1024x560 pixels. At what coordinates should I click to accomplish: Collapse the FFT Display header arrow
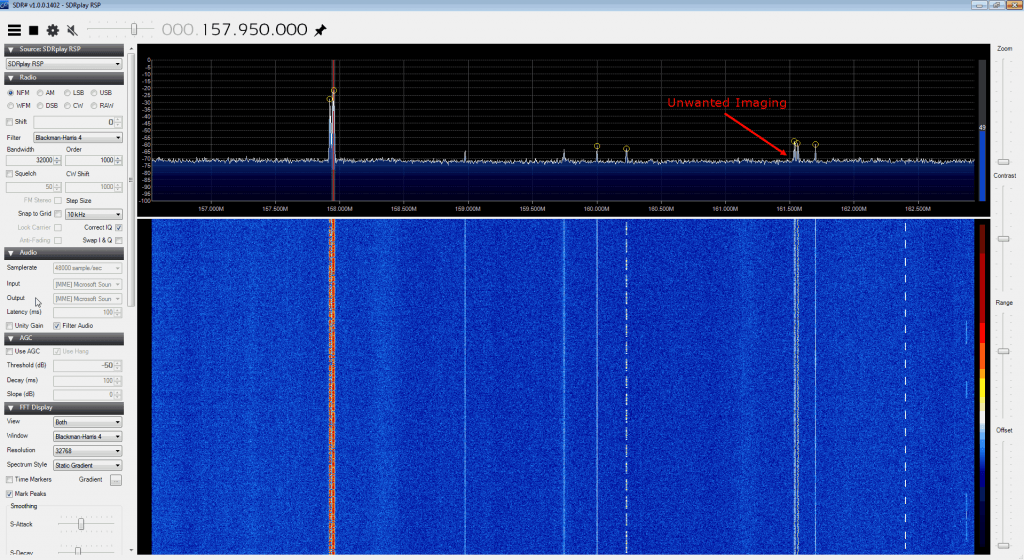(x=11, y=408)
